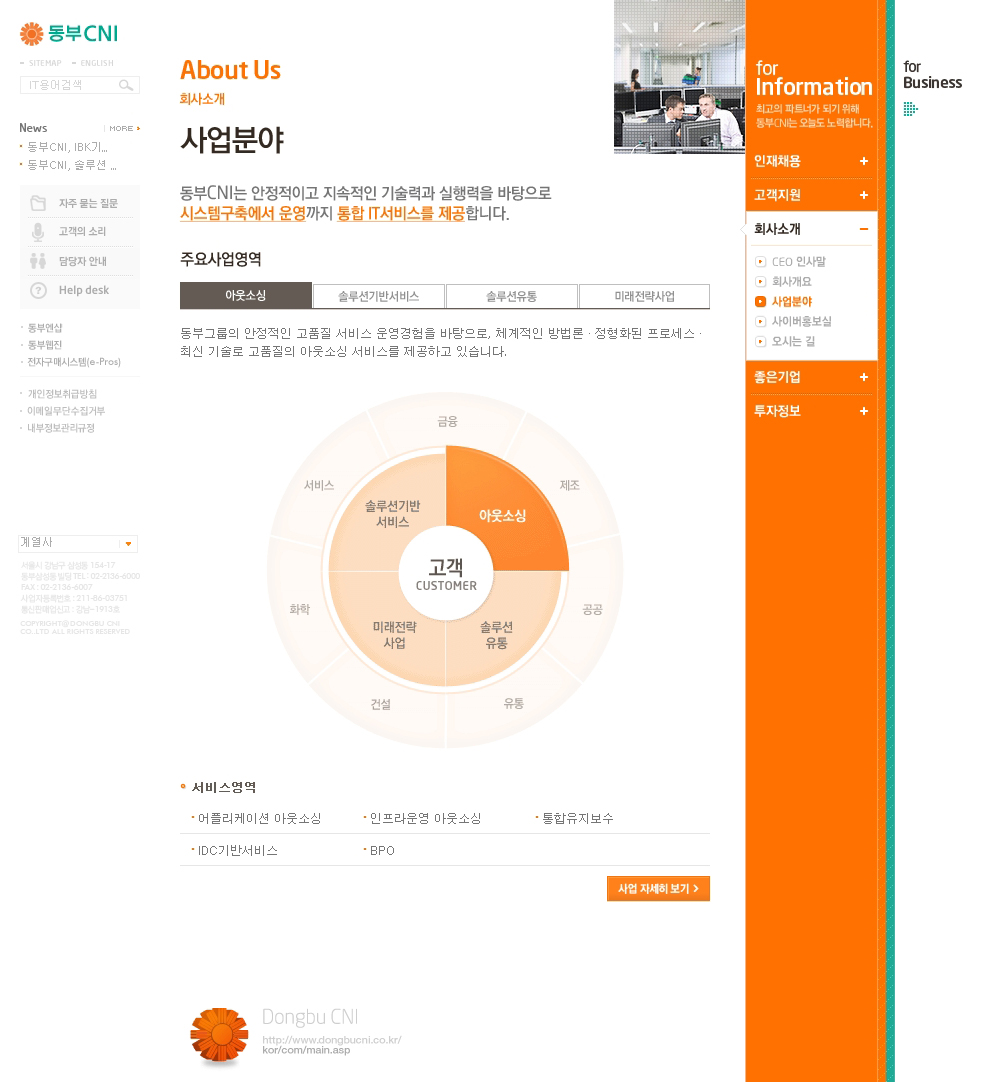Viewport: 1000px width, 1082px height.
Task: Collapse the 회사소개 menu section
Action: (864, 229)
